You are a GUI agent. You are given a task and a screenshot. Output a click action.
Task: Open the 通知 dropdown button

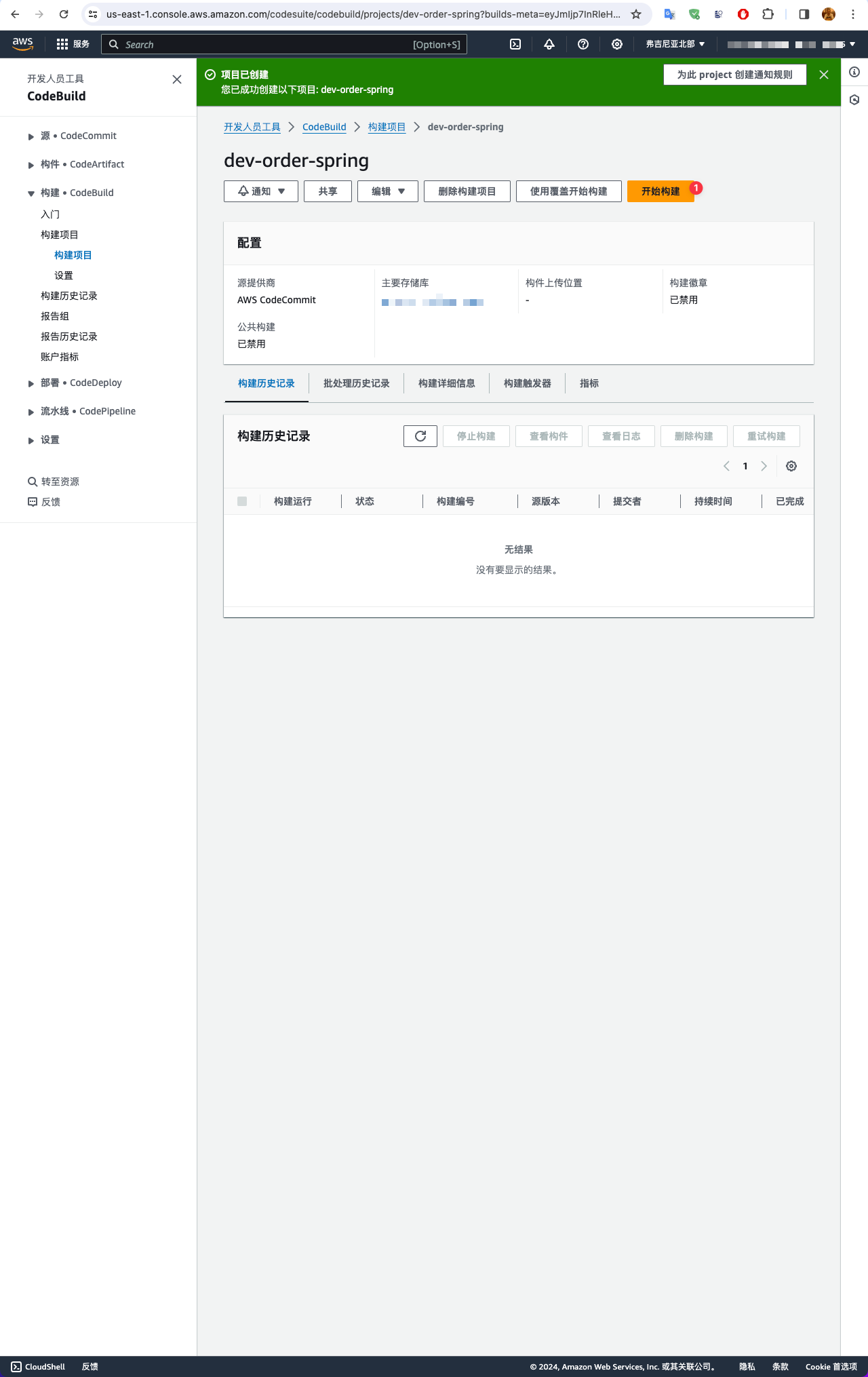coord(261,191)
